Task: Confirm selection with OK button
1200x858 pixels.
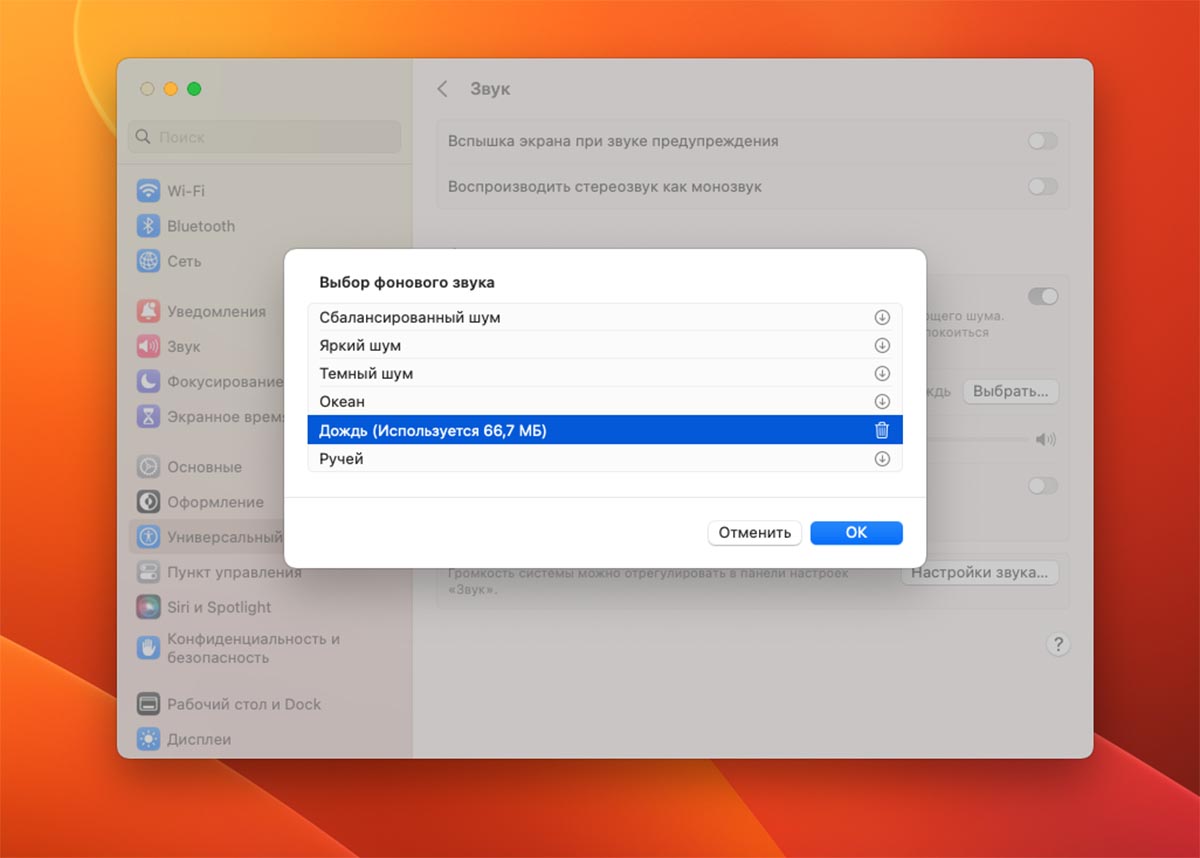Action: [x=856, y=532]
